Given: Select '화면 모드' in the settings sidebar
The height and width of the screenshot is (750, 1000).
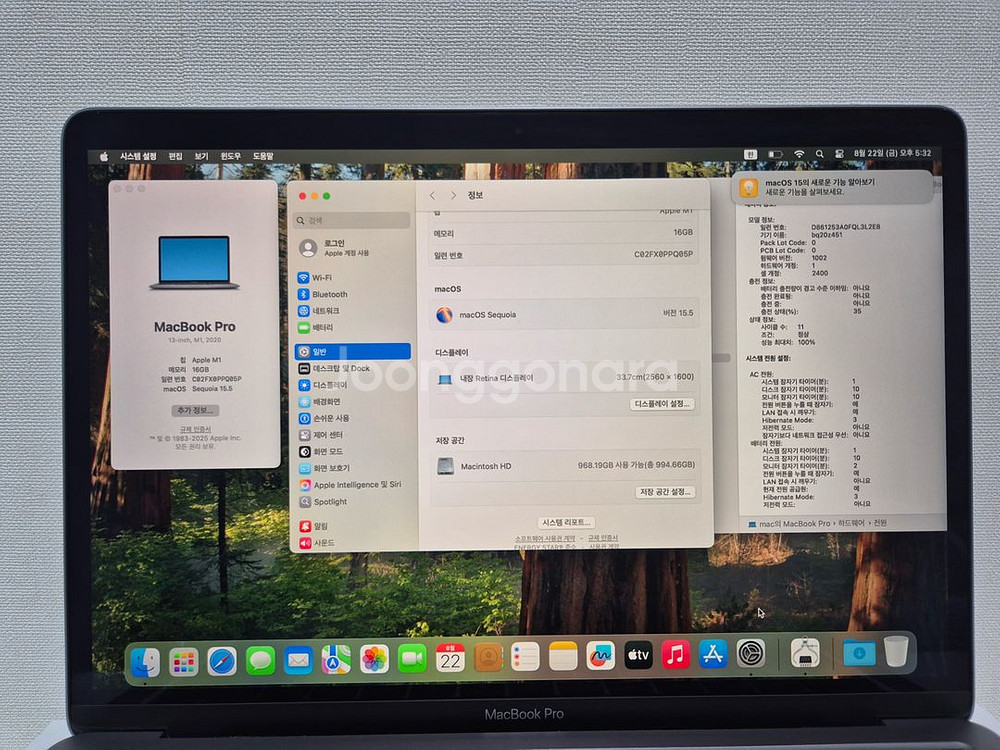Looking at the screenshot, I should pyautogui.click(x=352, y=452).
